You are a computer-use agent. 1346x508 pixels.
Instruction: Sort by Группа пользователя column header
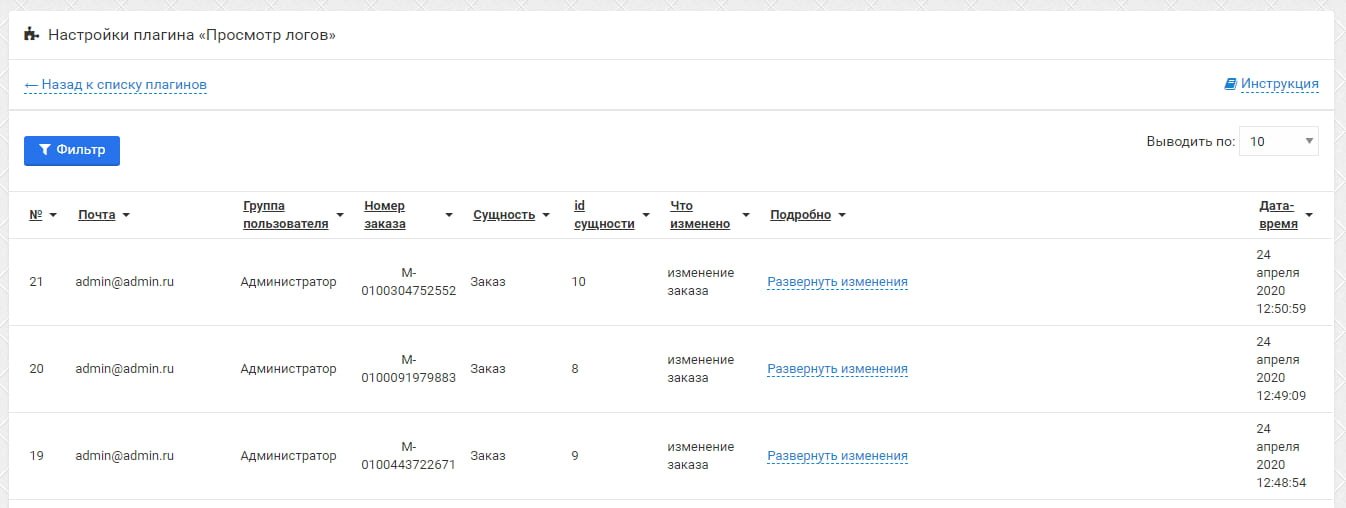pos(285,215)
